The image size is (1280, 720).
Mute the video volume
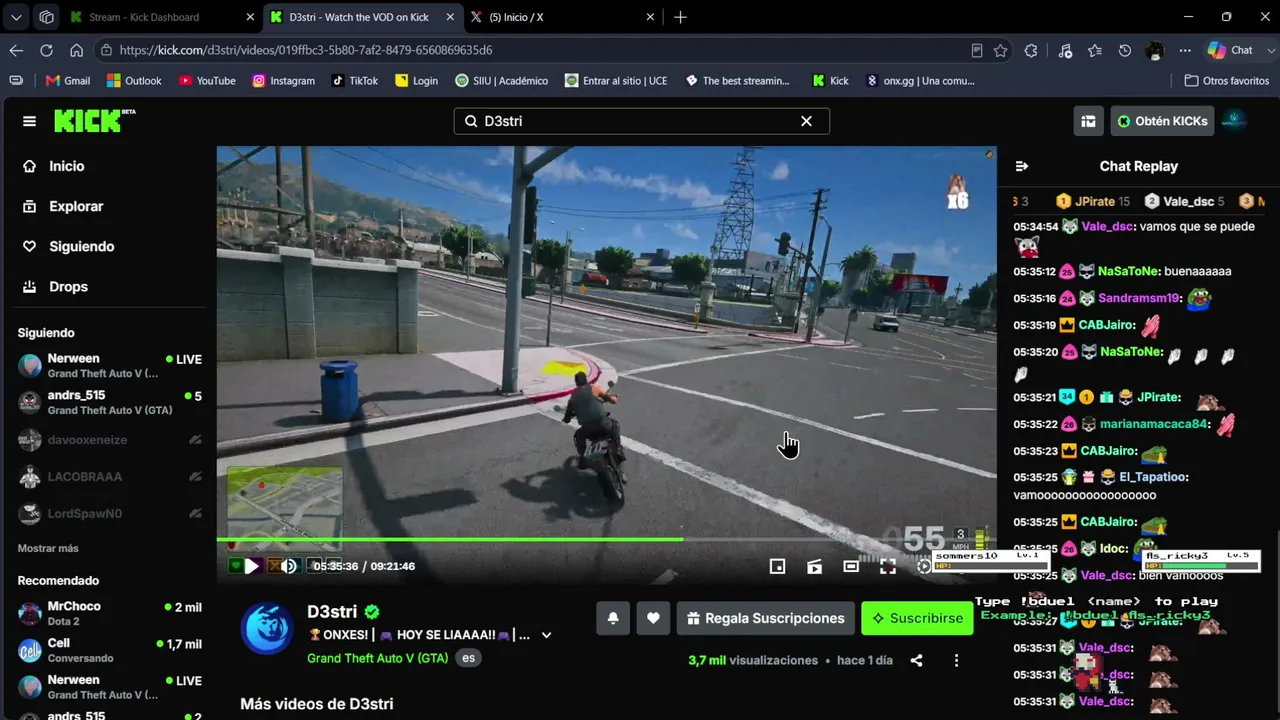[289, 566]
